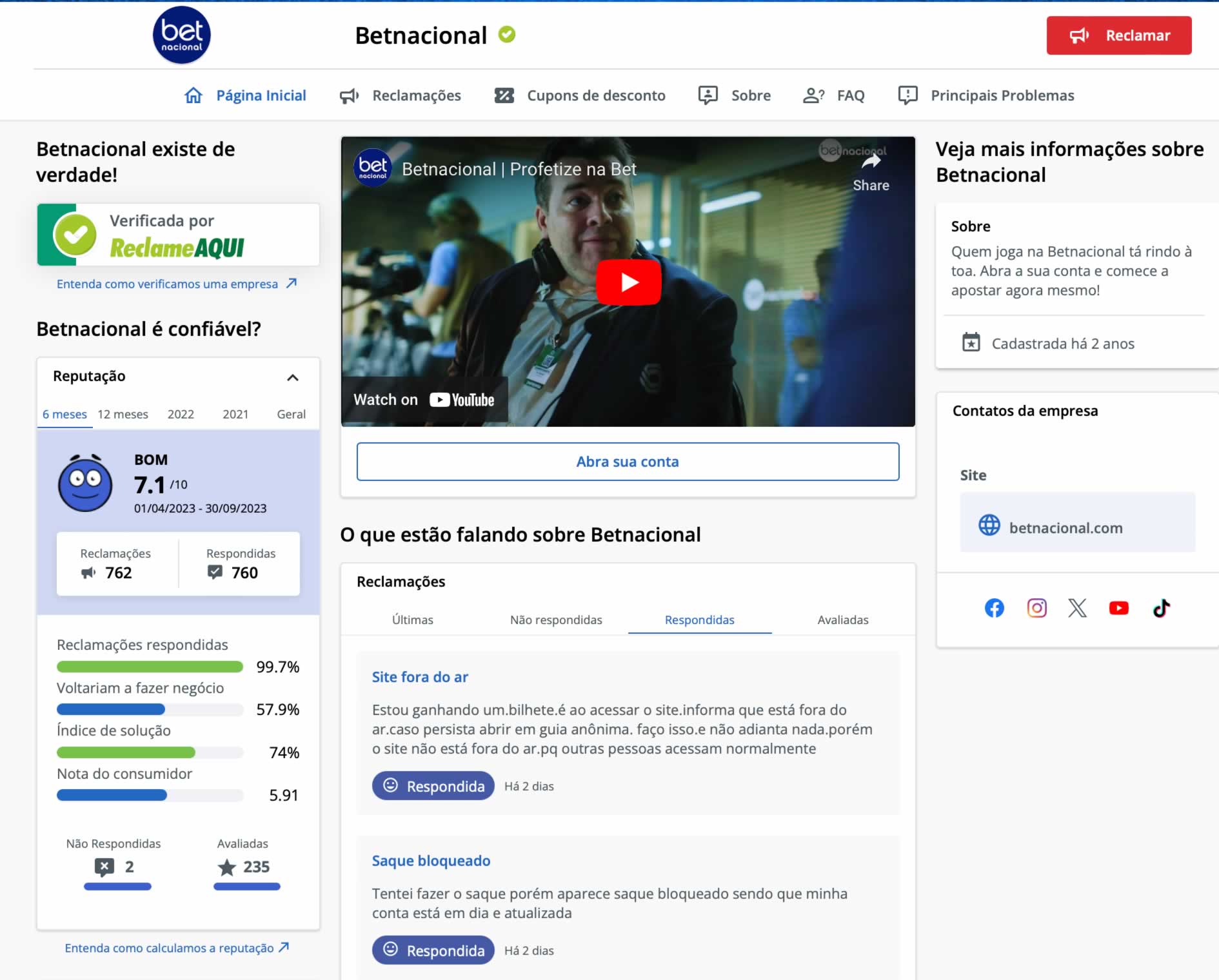1219x980 pixels.
Task: Open the Página Inicial tab
Action: point(245,95)
